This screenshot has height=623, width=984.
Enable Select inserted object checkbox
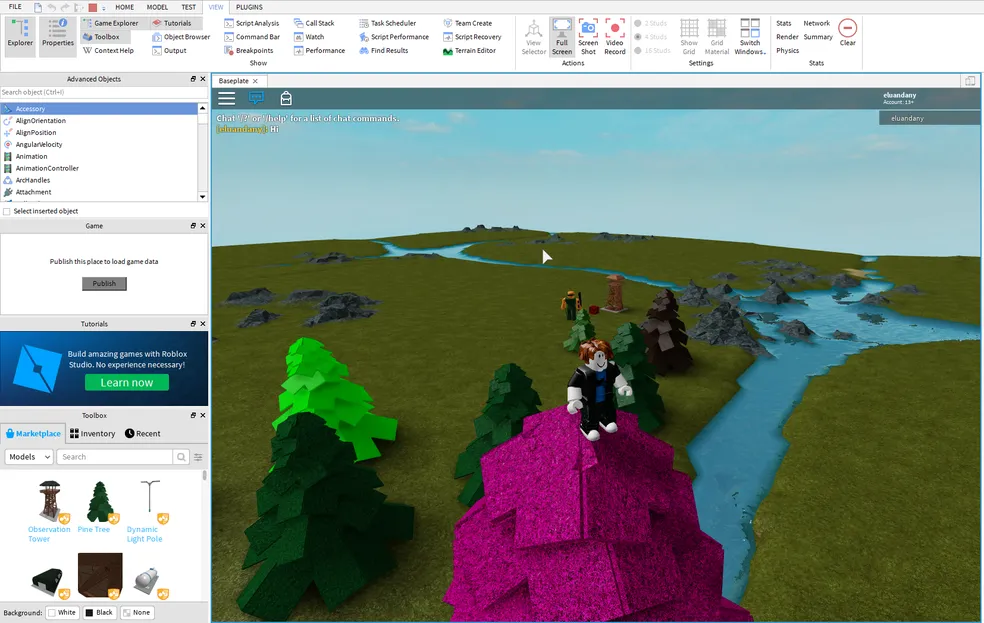pos(7,211)
